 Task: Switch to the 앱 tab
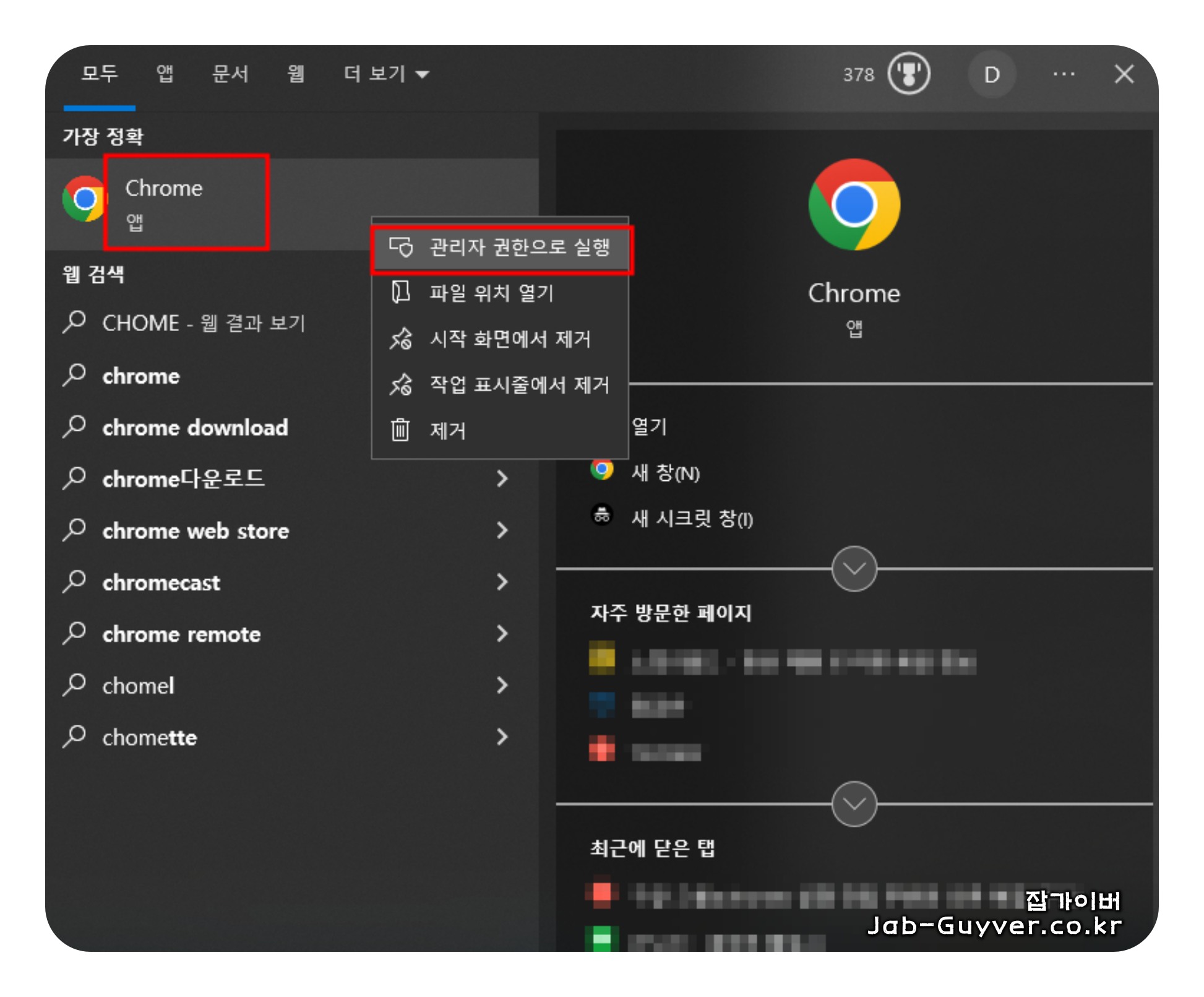pos(165,74)
